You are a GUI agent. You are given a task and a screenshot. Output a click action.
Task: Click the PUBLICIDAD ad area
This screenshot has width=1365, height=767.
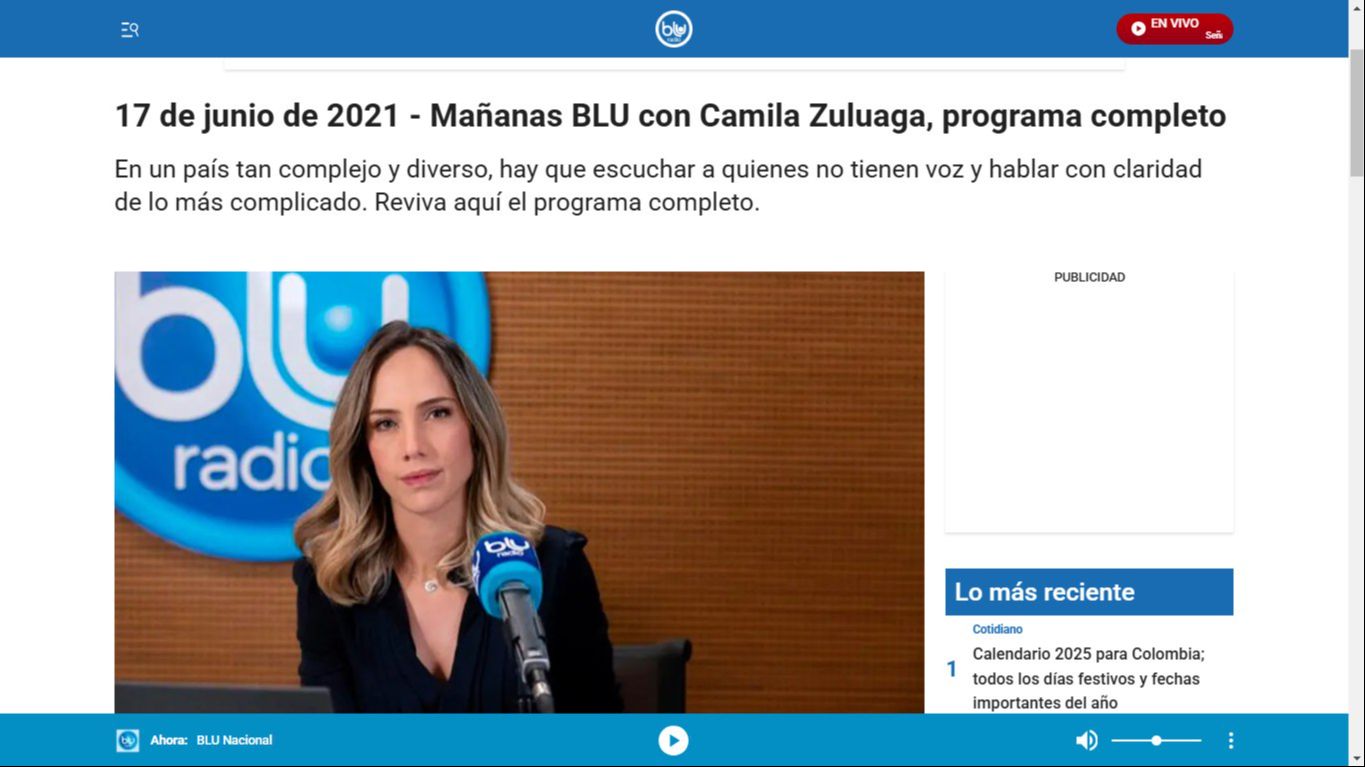point(1089,400)
